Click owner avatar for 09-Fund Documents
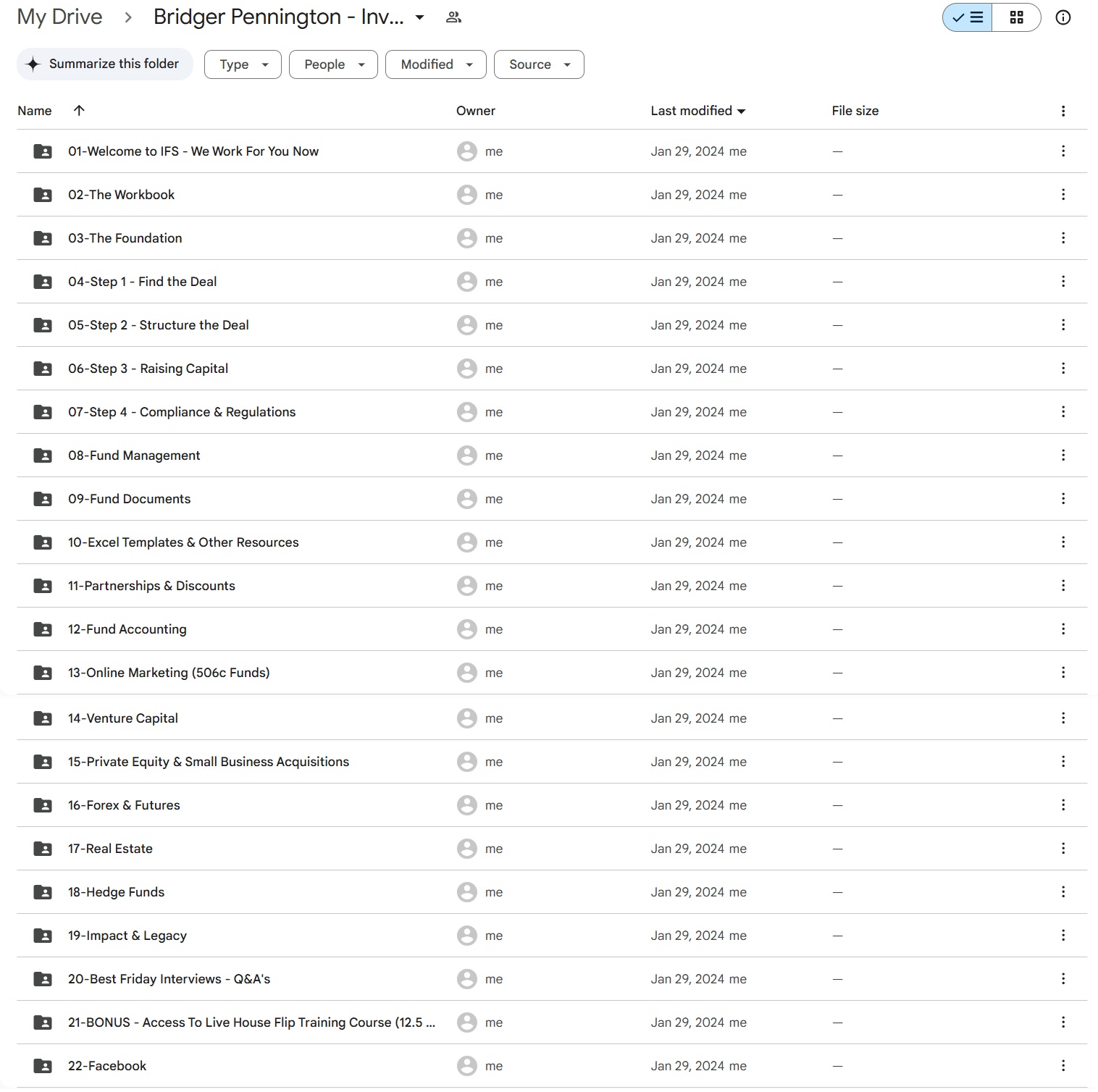The width and height of the screenshot is (1098, 1092). click(x=467, y=499)
